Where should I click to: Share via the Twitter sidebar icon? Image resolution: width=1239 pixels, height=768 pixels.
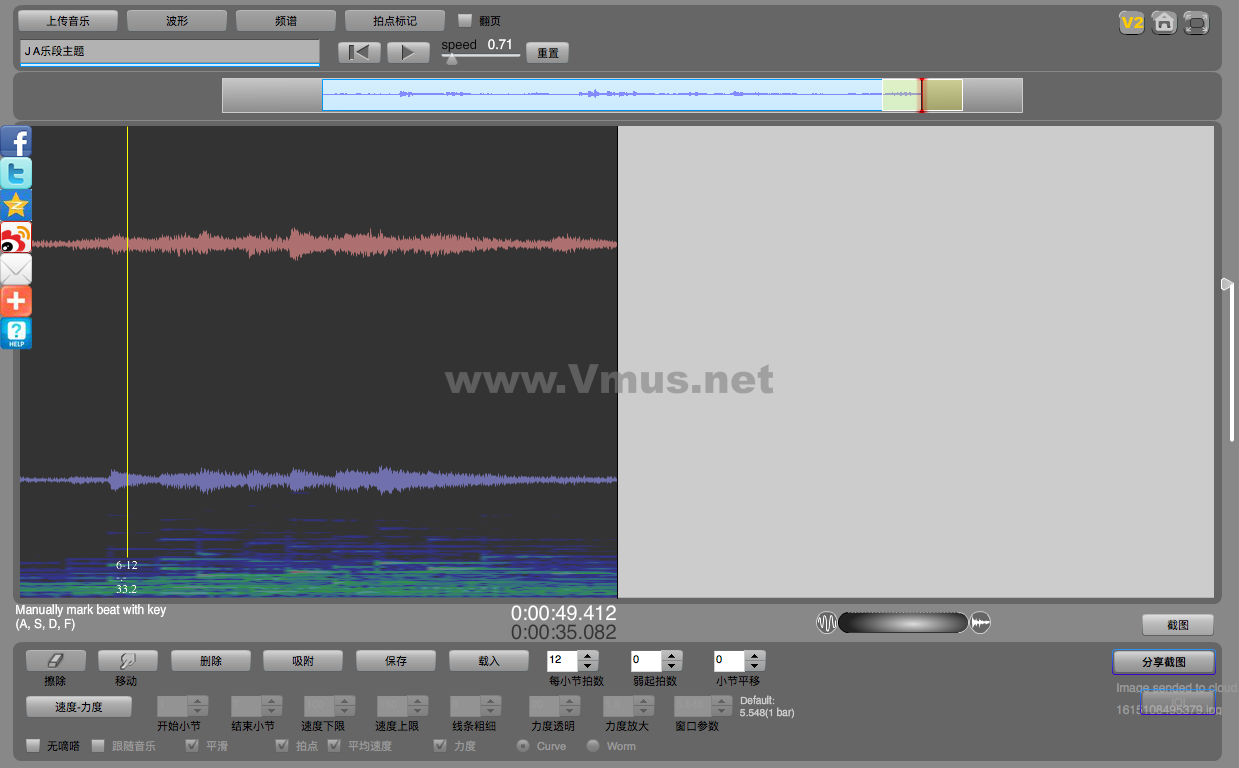(x=16, y=173)
